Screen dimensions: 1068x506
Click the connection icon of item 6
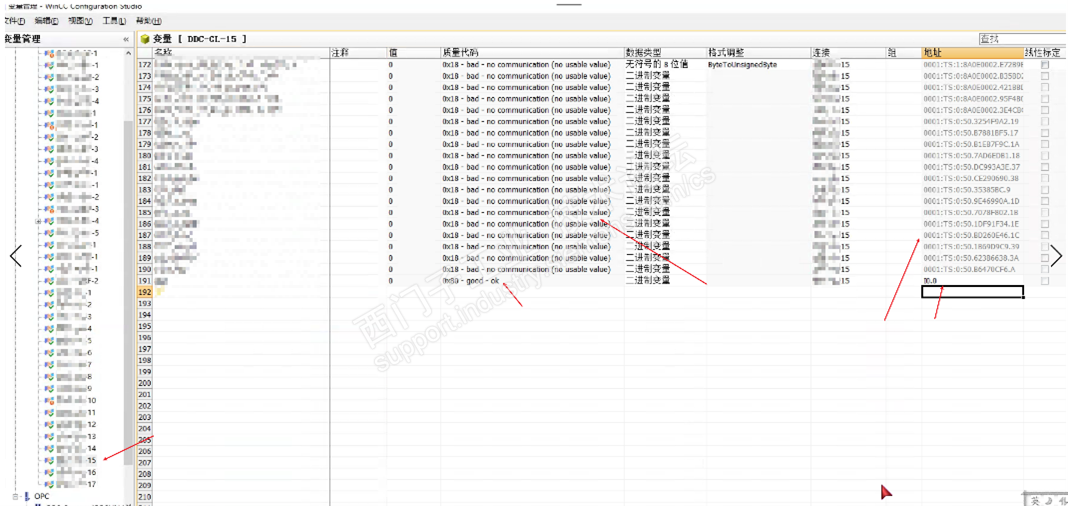49,353
